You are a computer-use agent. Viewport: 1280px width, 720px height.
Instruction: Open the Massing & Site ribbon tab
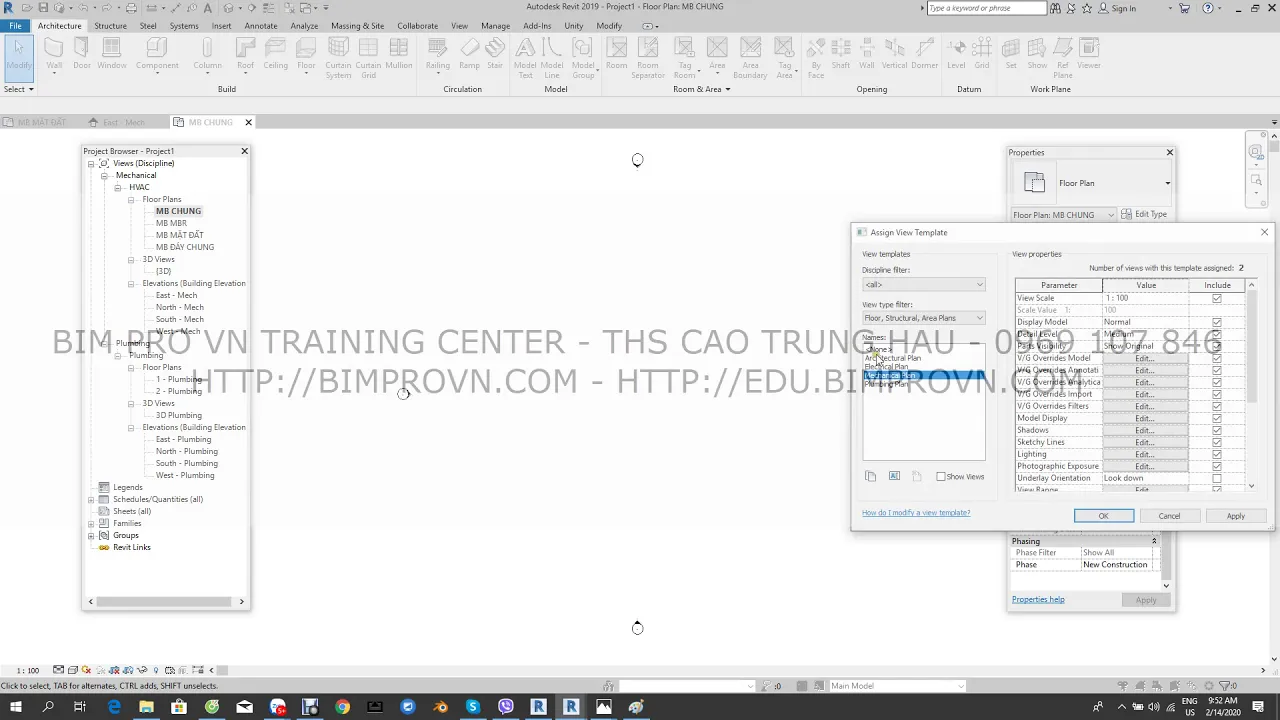click(x=357, y=26)
